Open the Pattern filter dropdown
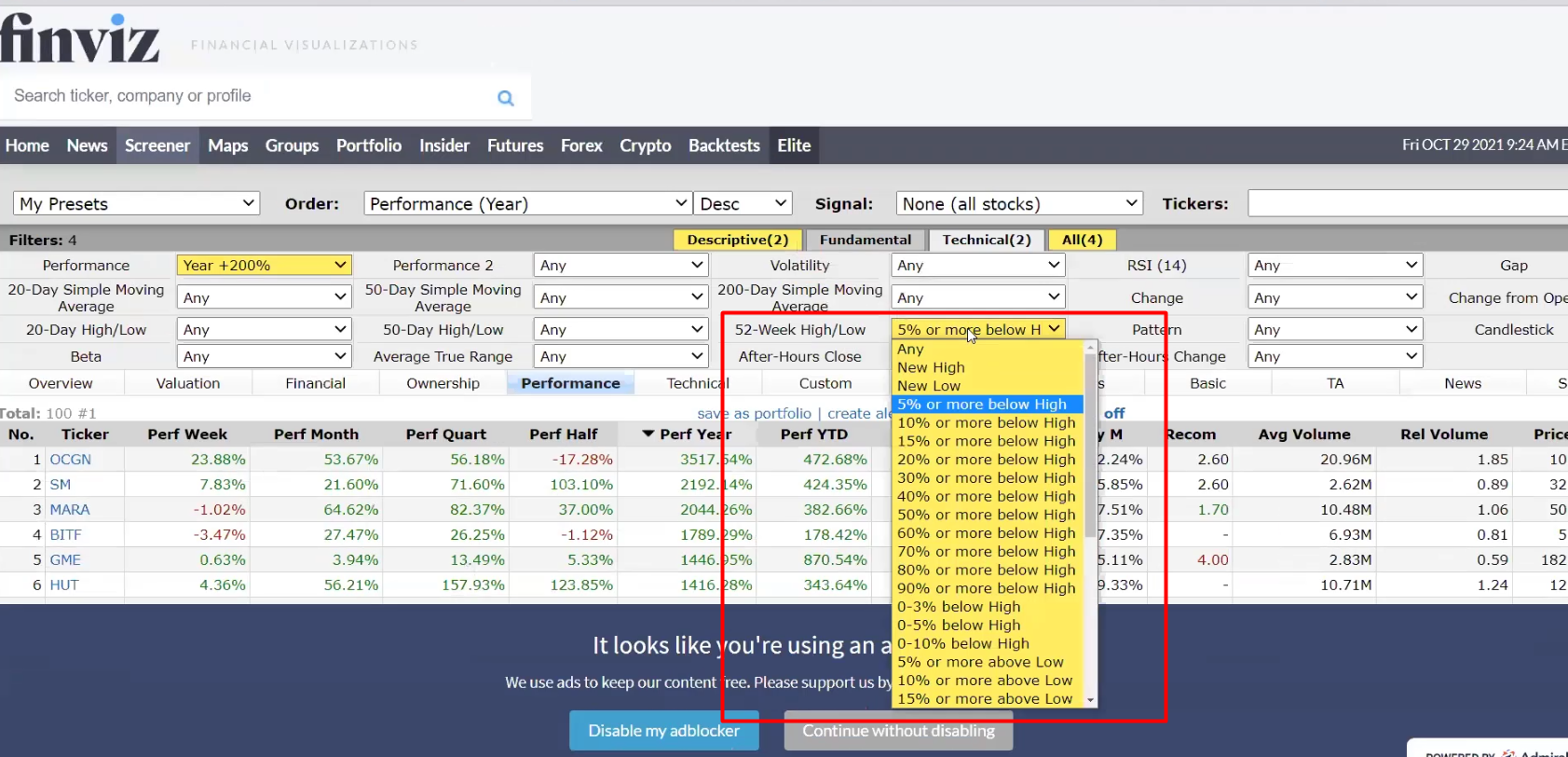The image size is (1568, 757). click(x=1335, y=329)
